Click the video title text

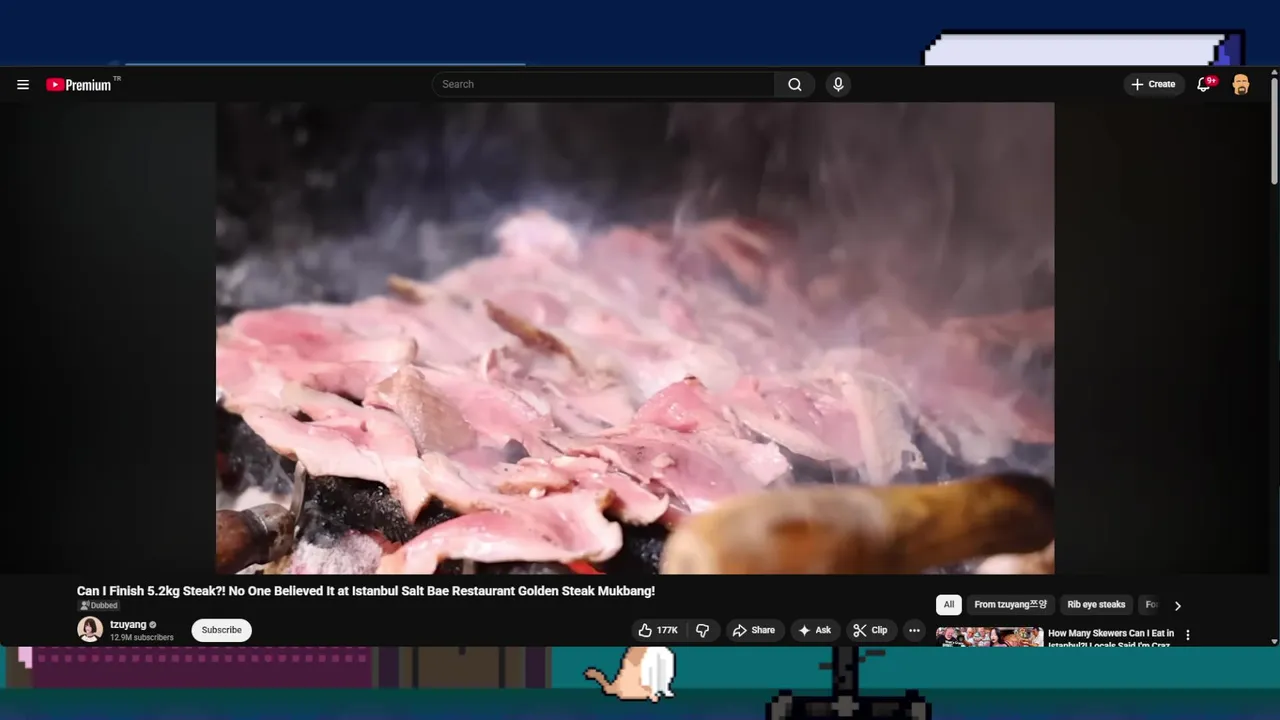point(366,591)
